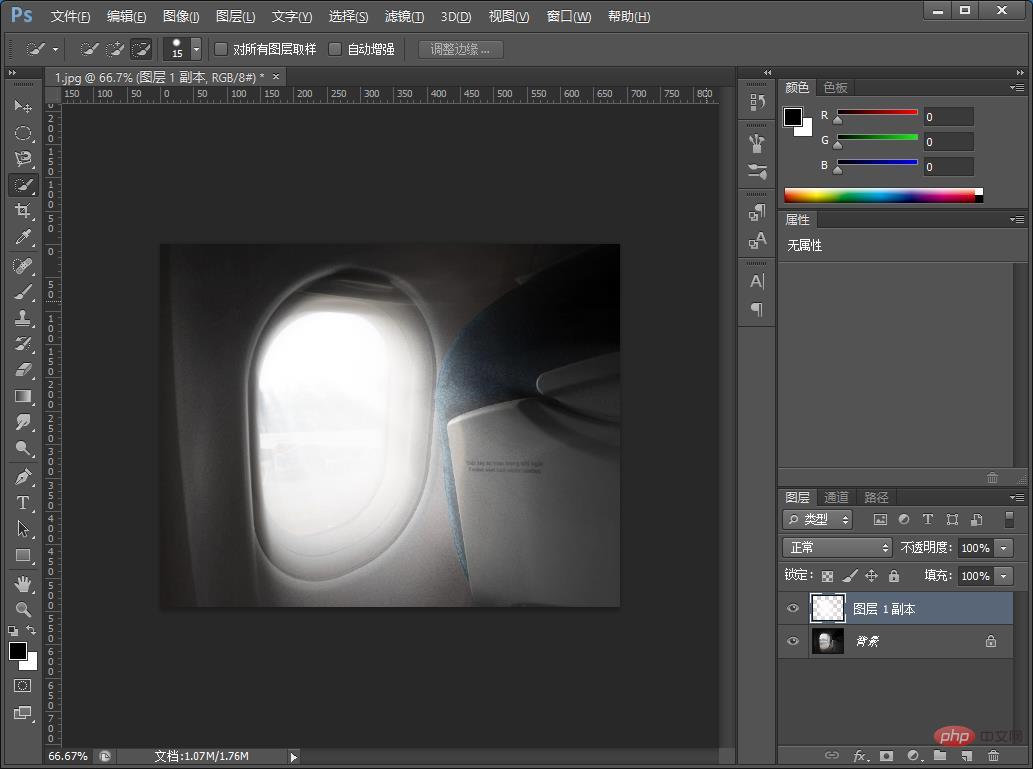This screenshot has height=769, width=1033.
Task: Open the History panel icon
Action: click(x=757, y=102)
